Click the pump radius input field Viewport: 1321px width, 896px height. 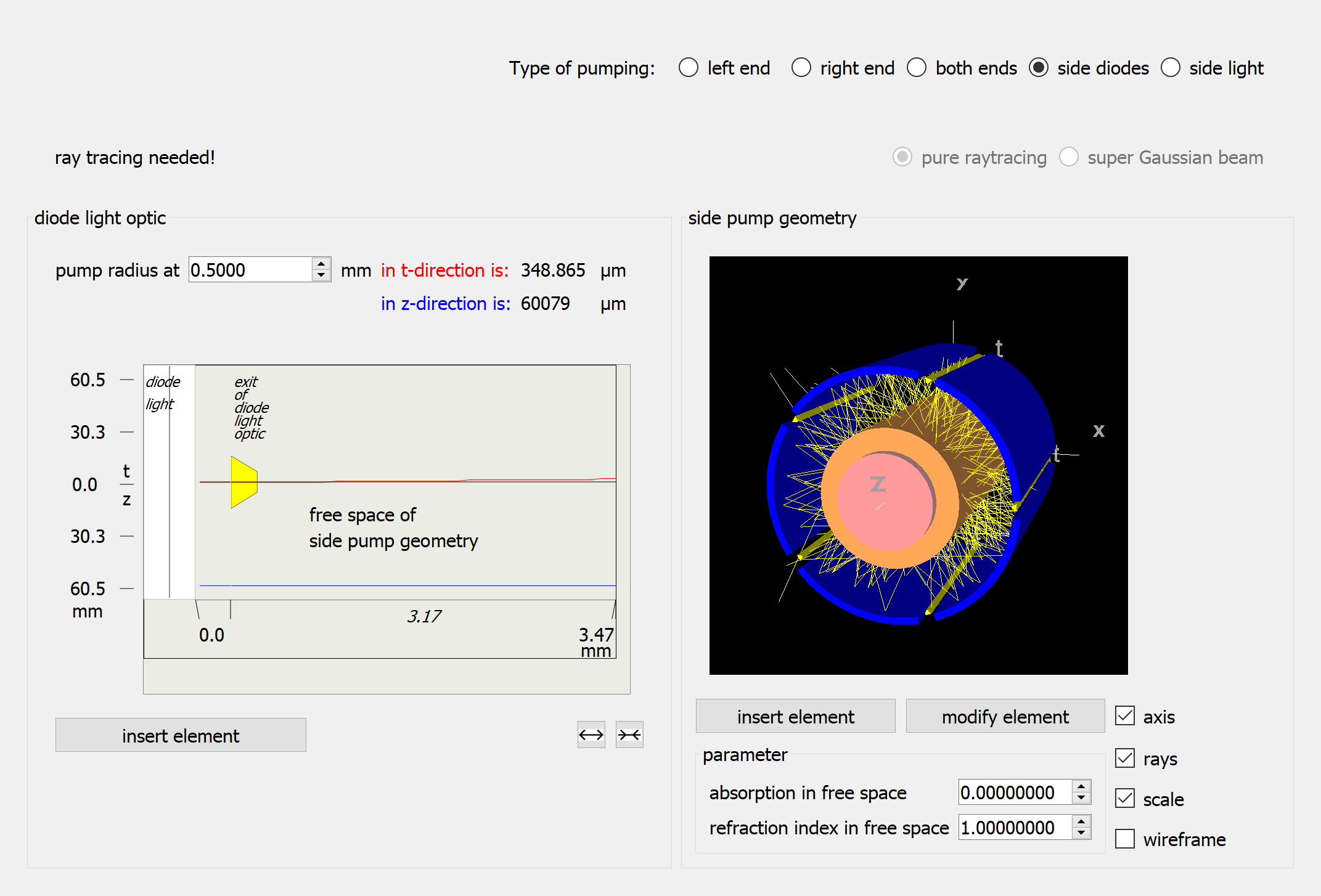click(250, 269)
